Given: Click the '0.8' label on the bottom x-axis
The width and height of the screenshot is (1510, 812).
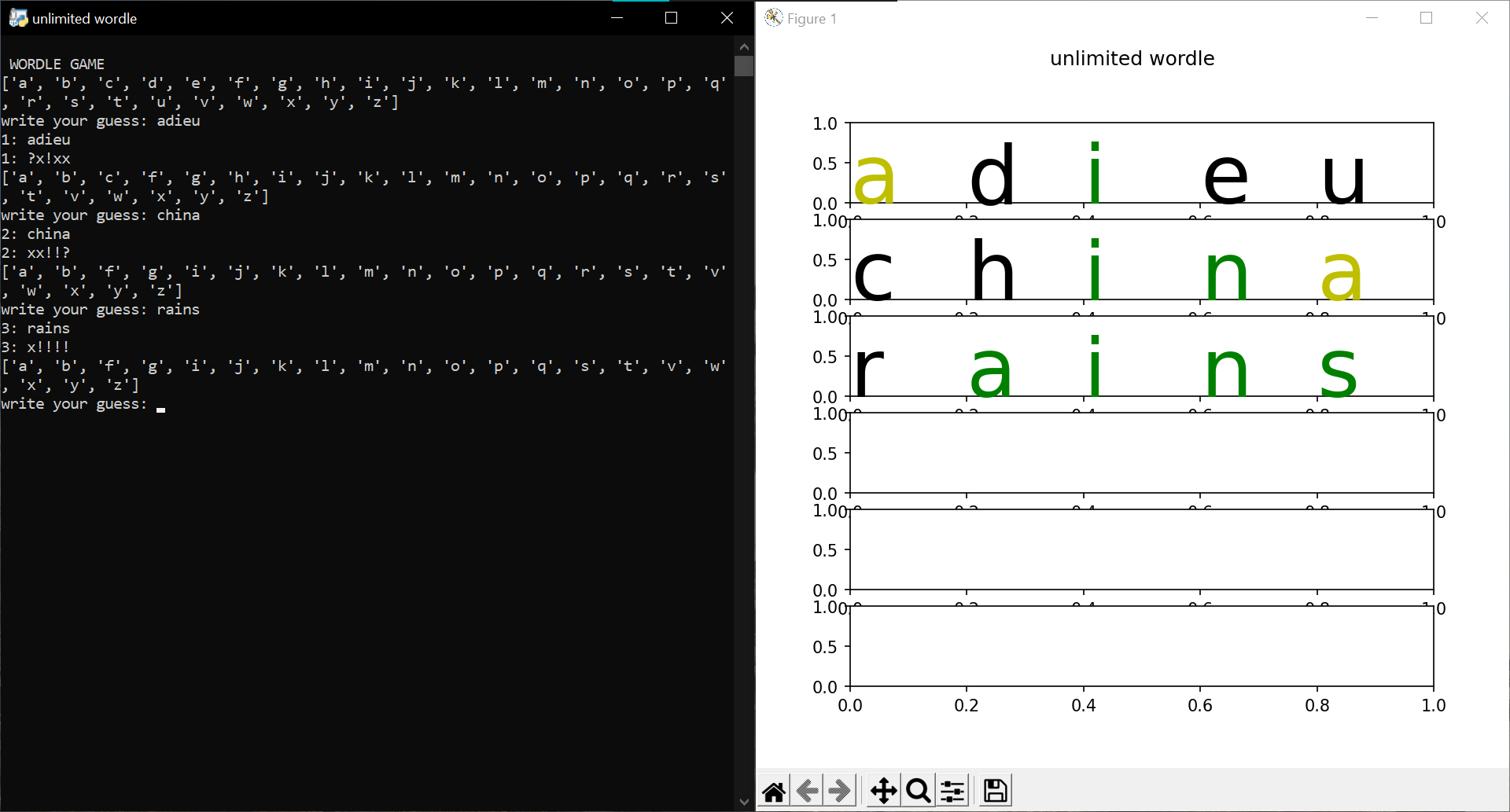Looking at the screenshot, I should point(1317,706).
